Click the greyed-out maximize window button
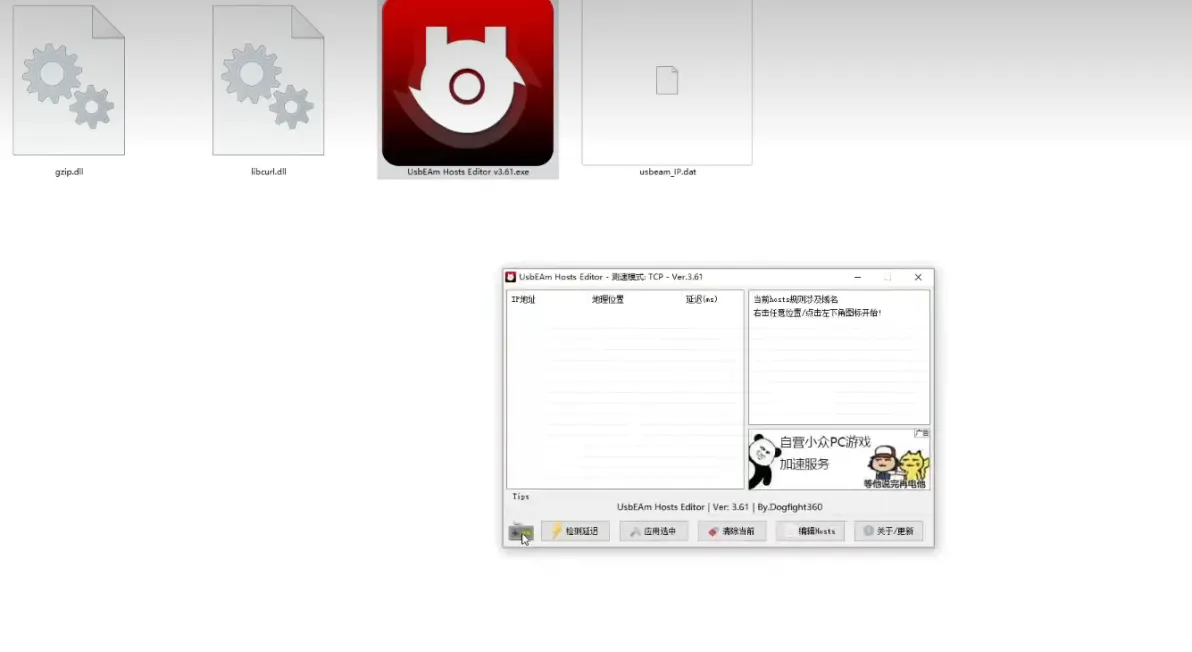Image resolution: width=1192 pixels, height=652 pixels. 887,277
